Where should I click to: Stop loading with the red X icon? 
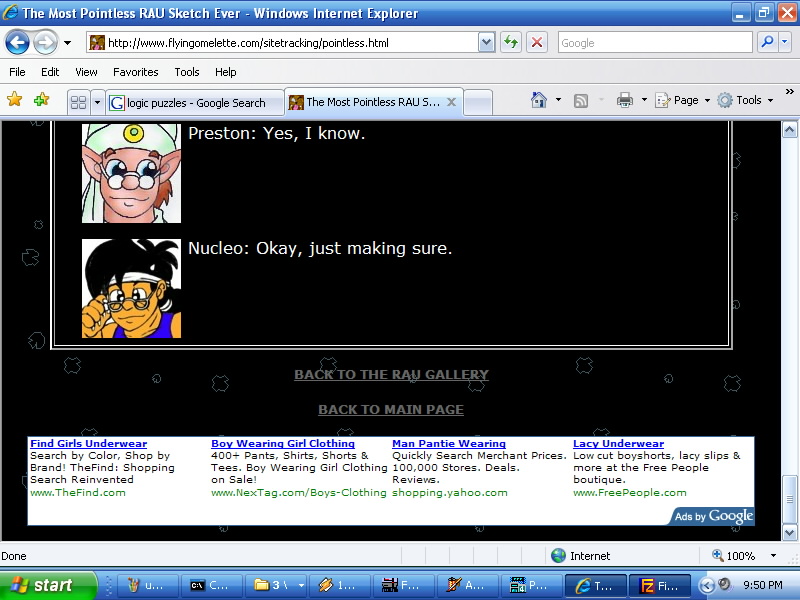click(537, 43)
